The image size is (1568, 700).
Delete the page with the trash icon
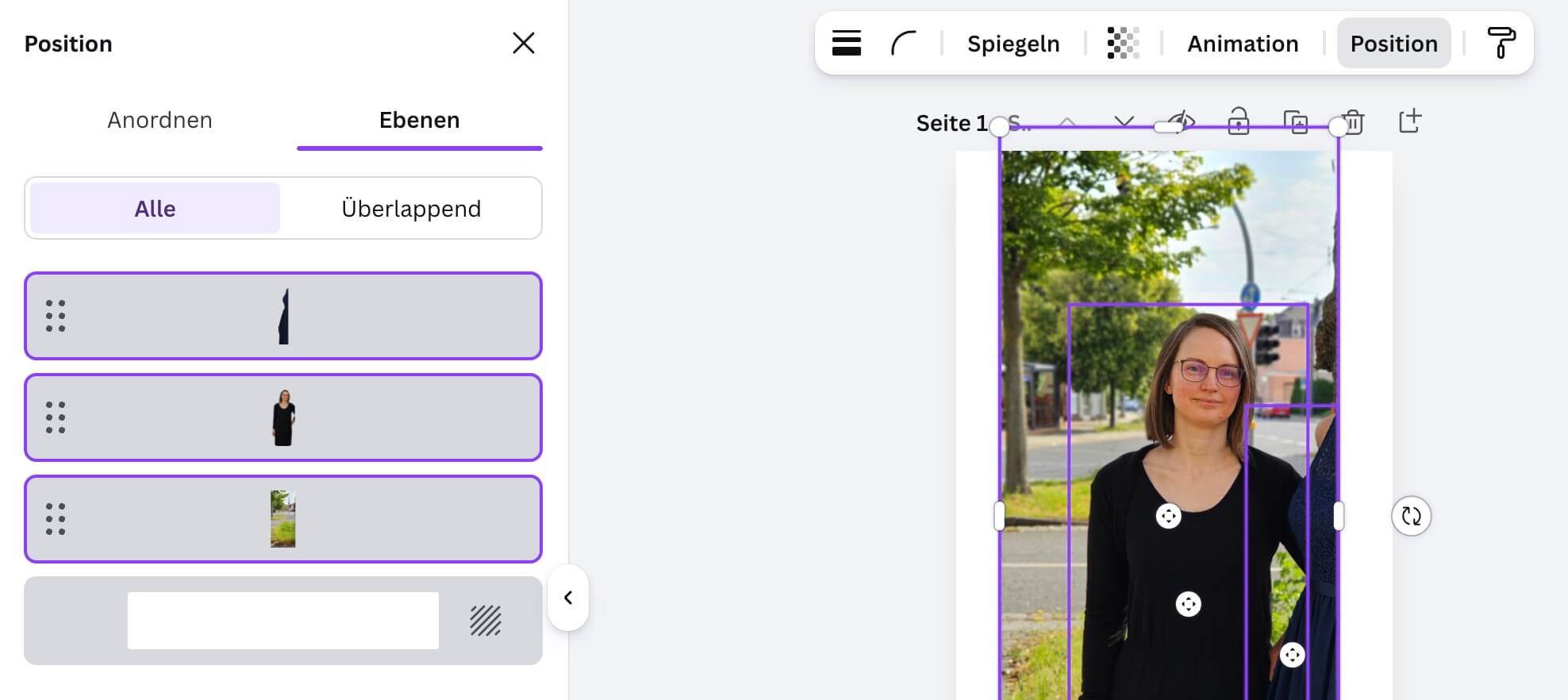(1355, 122)
